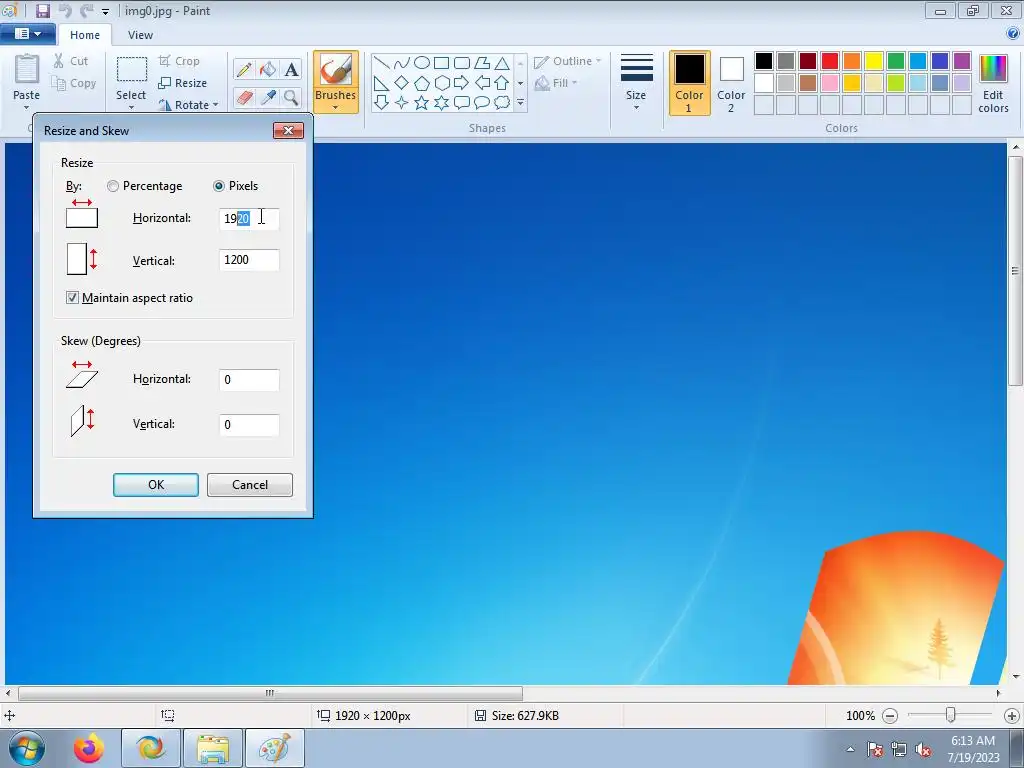Click Cancel in Resize and Skew

coord(250,485)
